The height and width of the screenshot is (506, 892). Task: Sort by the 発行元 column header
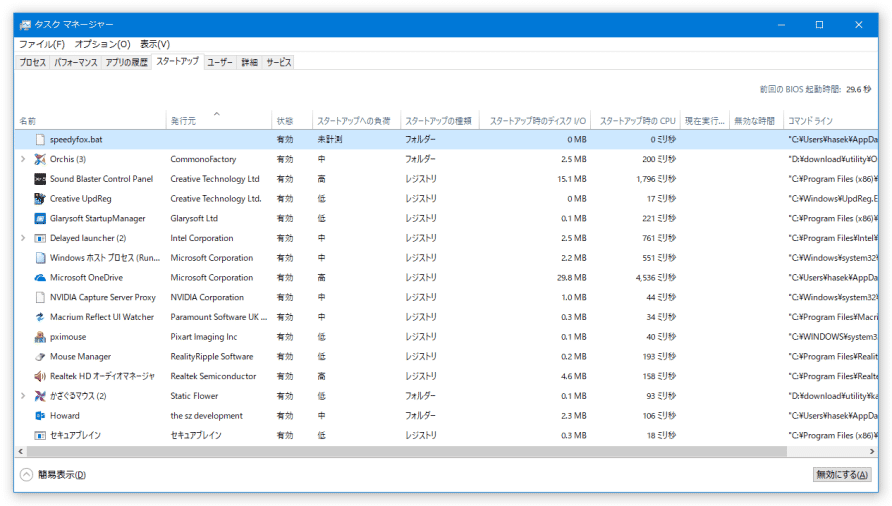218,121
